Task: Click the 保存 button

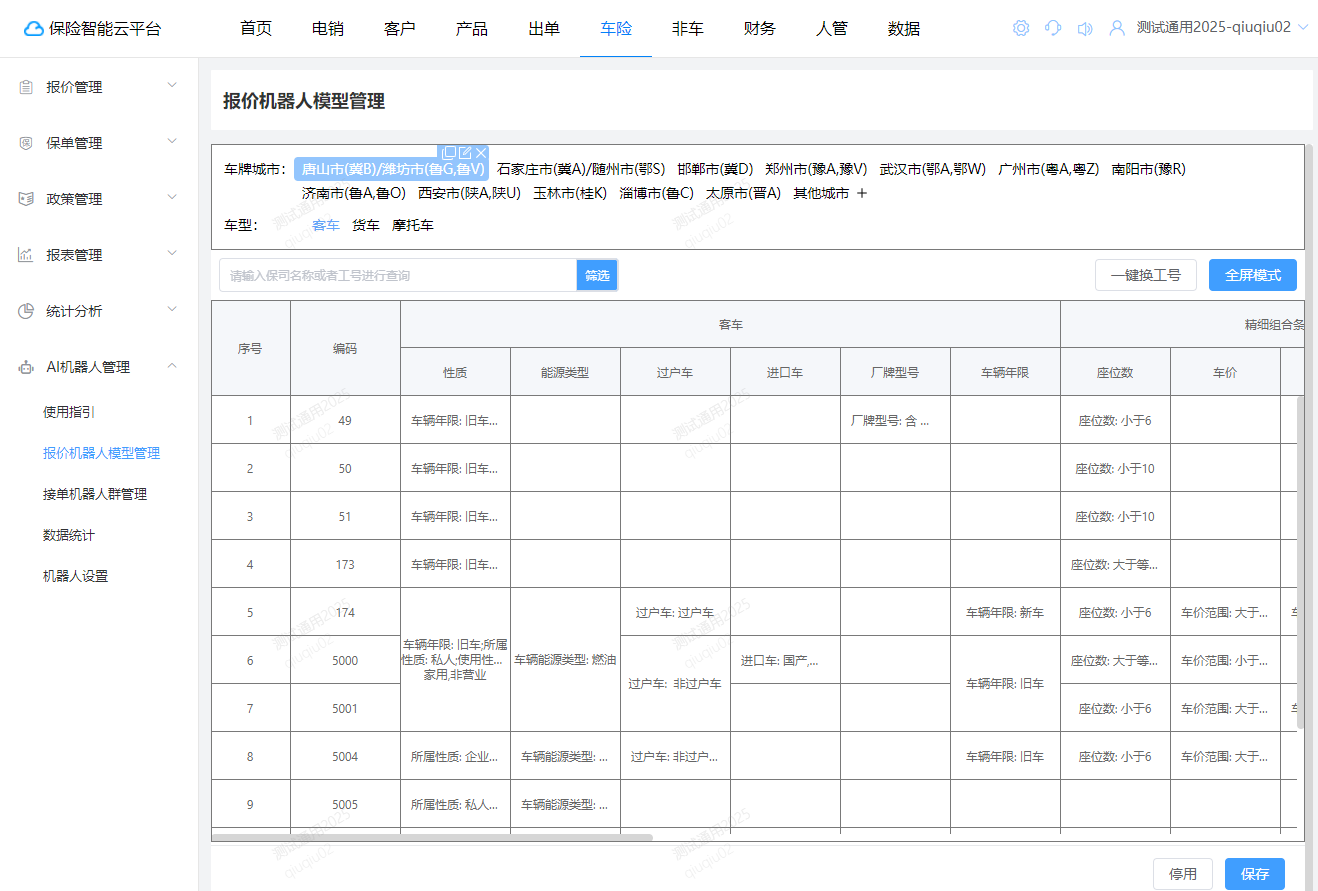Action: 1255,874
